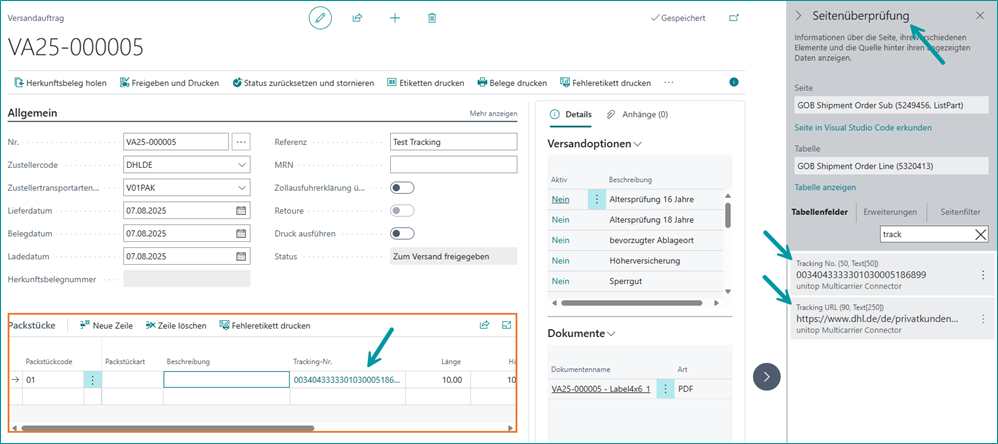Click Status zurücksetzen und stornieren
Screen dimensions: 998x444
(303, 83)
